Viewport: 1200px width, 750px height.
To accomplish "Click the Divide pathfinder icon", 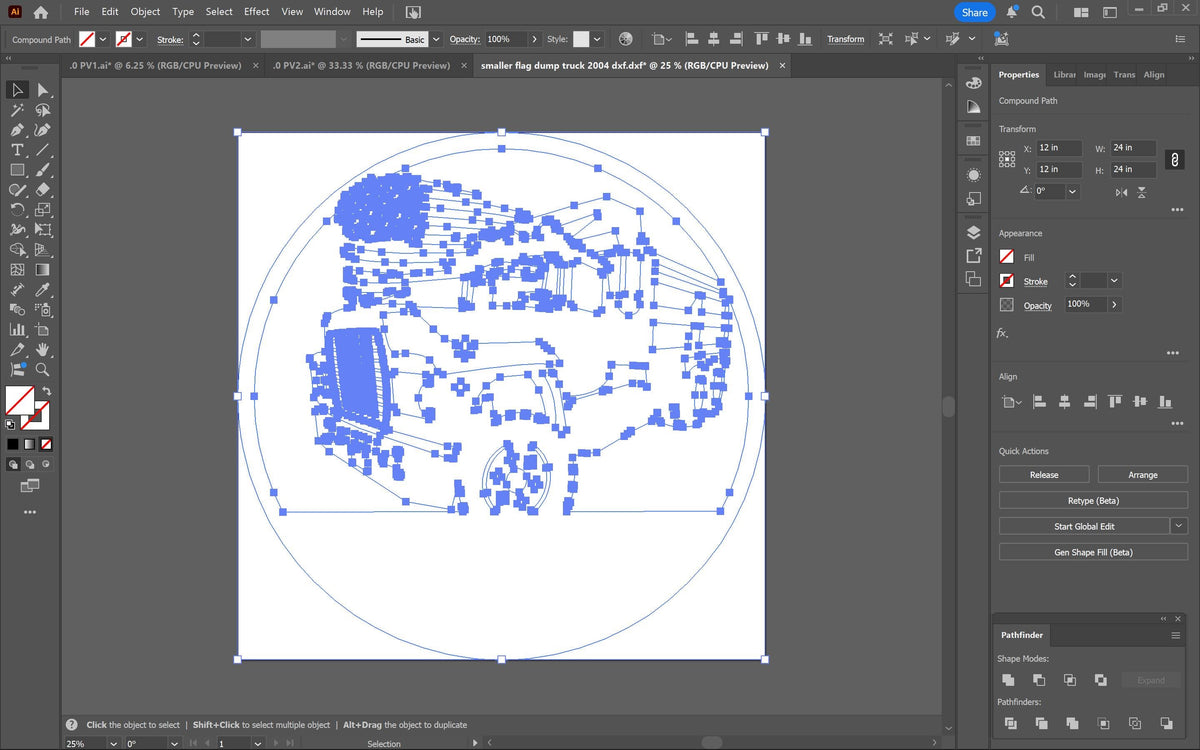I will pyautogui.click(x=1010, y=723).
